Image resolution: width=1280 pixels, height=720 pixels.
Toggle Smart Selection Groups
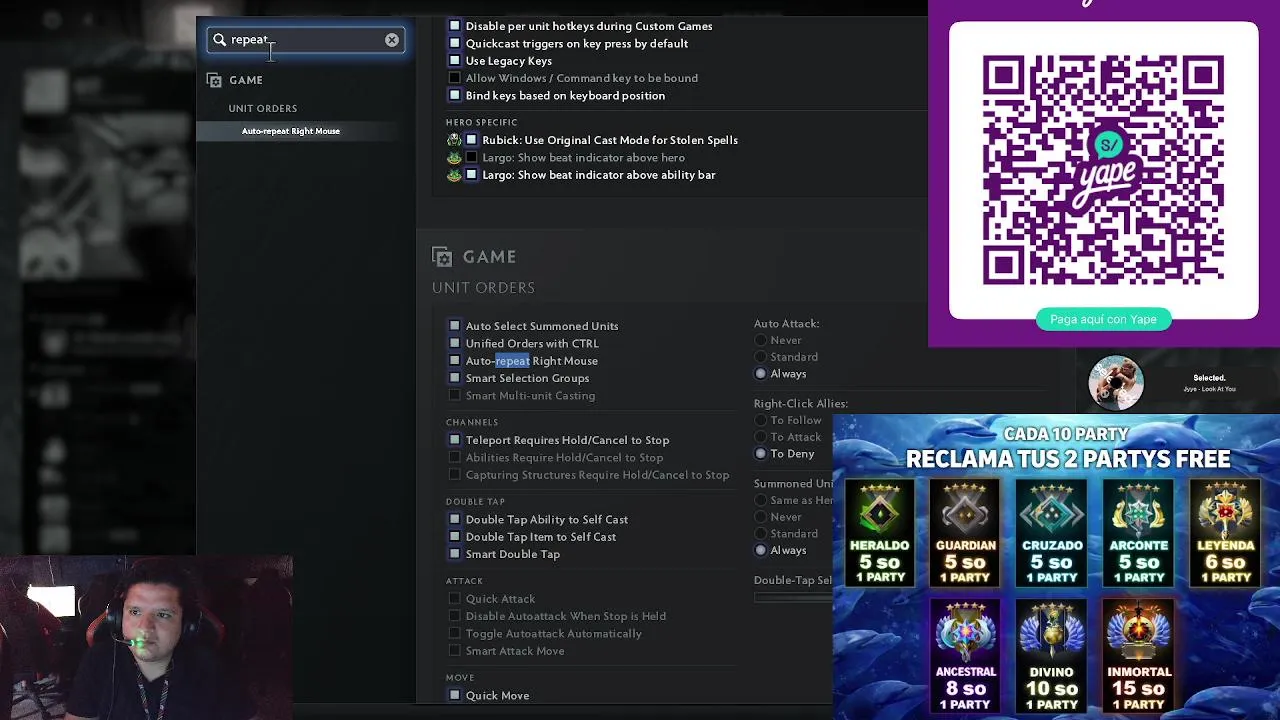(455, 378)
